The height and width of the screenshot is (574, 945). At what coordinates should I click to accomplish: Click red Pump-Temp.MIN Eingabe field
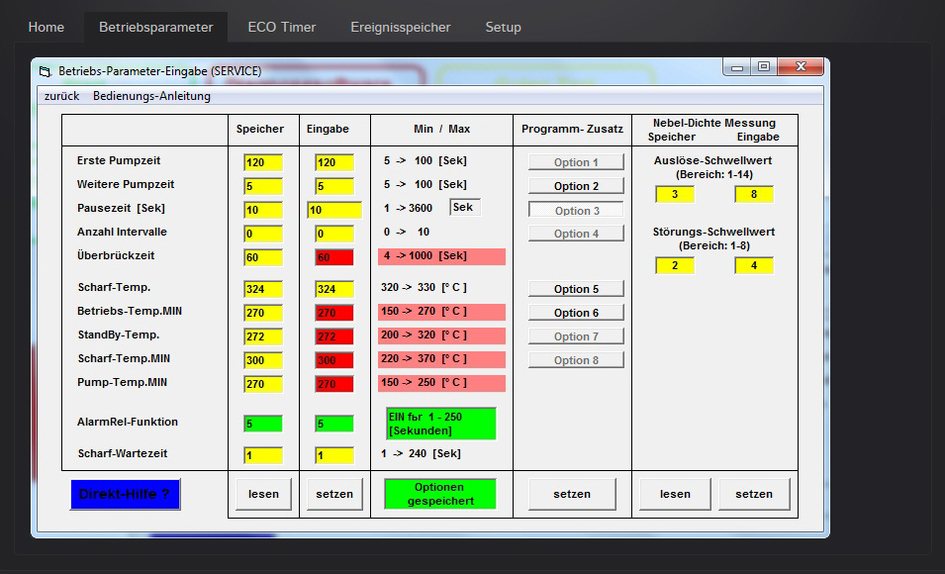(x=334, y=384)
